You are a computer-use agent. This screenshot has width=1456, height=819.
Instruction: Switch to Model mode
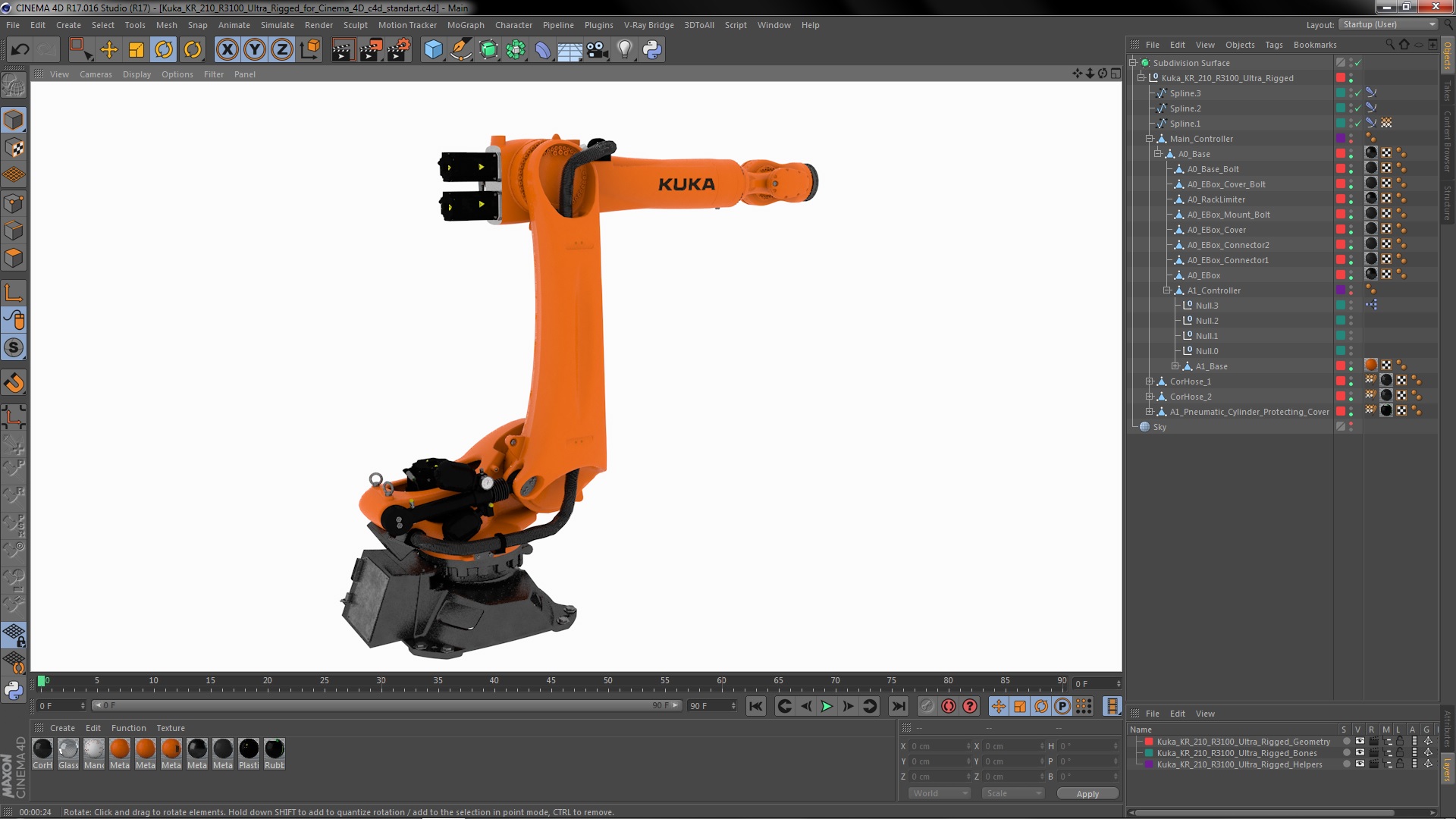(x=14, y=120)
